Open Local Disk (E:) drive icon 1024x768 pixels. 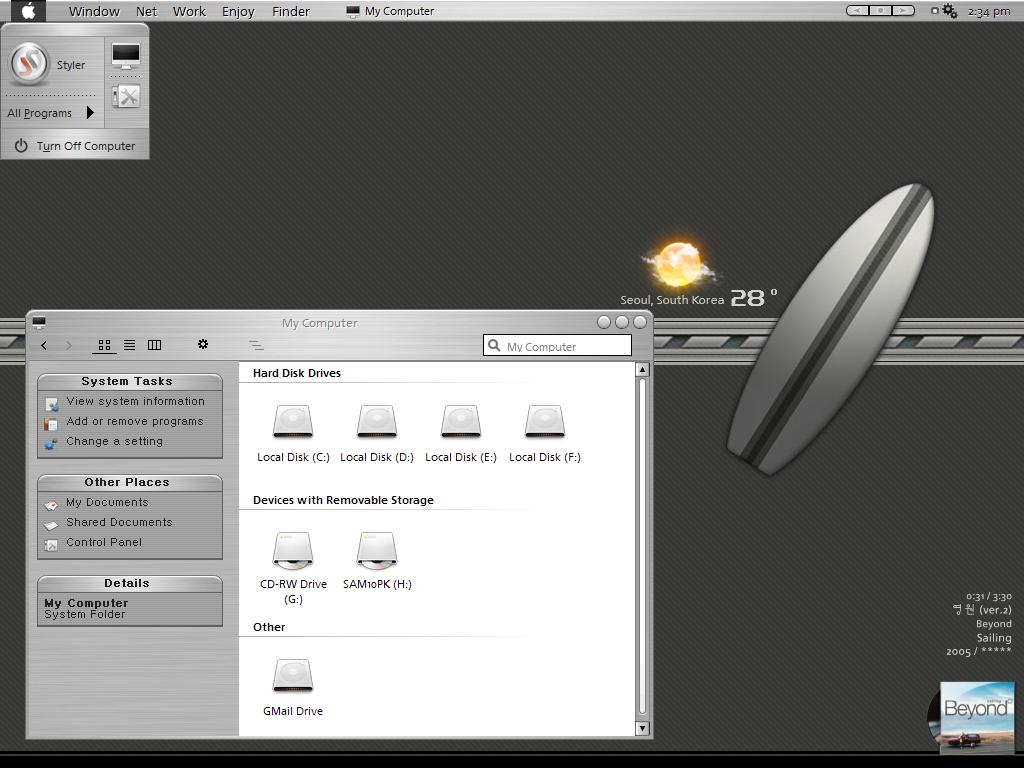pyautogui.click(x=460, y=421)
